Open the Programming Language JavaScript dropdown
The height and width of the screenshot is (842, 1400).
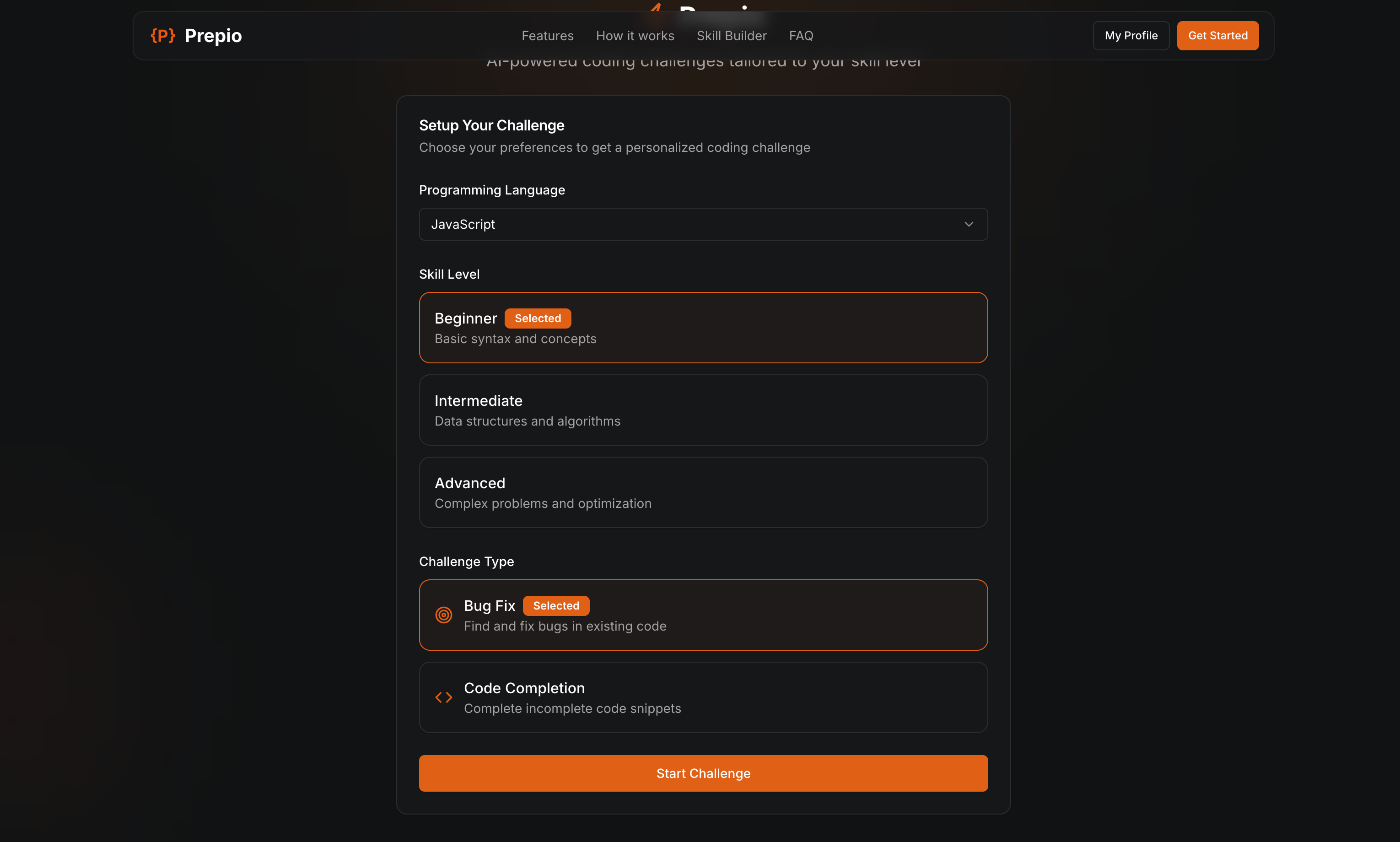(703, 224)
